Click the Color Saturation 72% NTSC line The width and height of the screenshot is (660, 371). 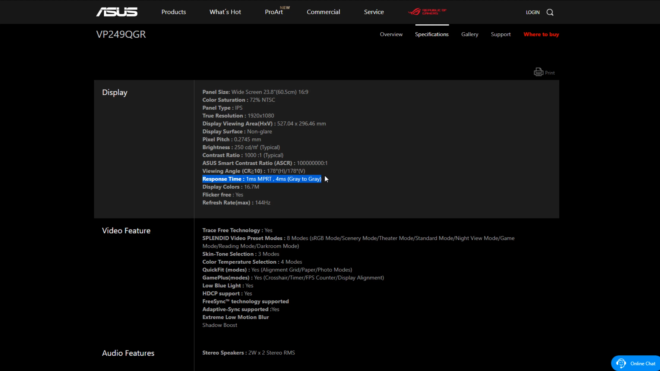[x=238, y=100]
